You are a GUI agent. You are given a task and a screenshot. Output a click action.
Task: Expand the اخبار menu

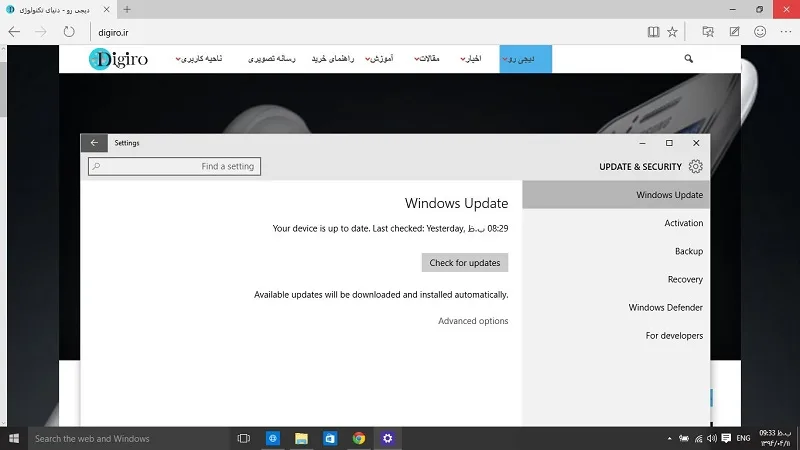tap(471, 59)
